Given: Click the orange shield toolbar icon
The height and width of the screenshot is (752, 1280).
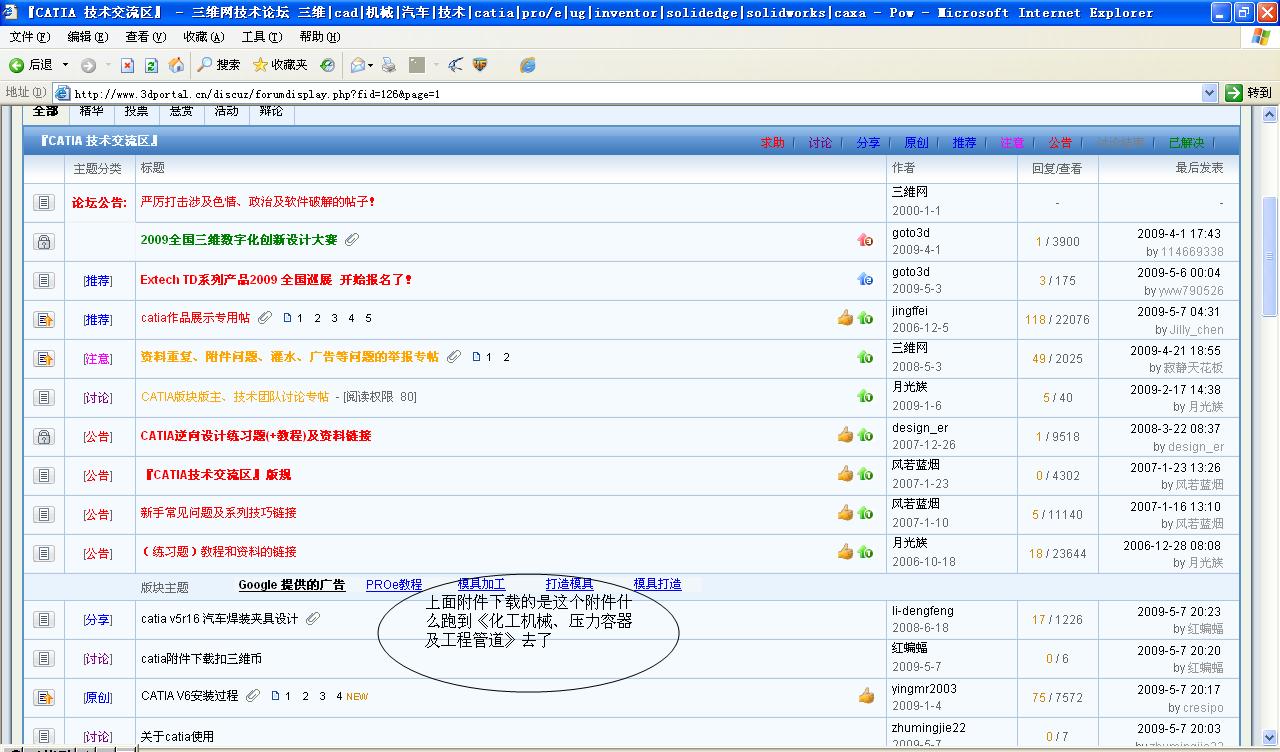Looking at the screenshot, I should point(480,65).
